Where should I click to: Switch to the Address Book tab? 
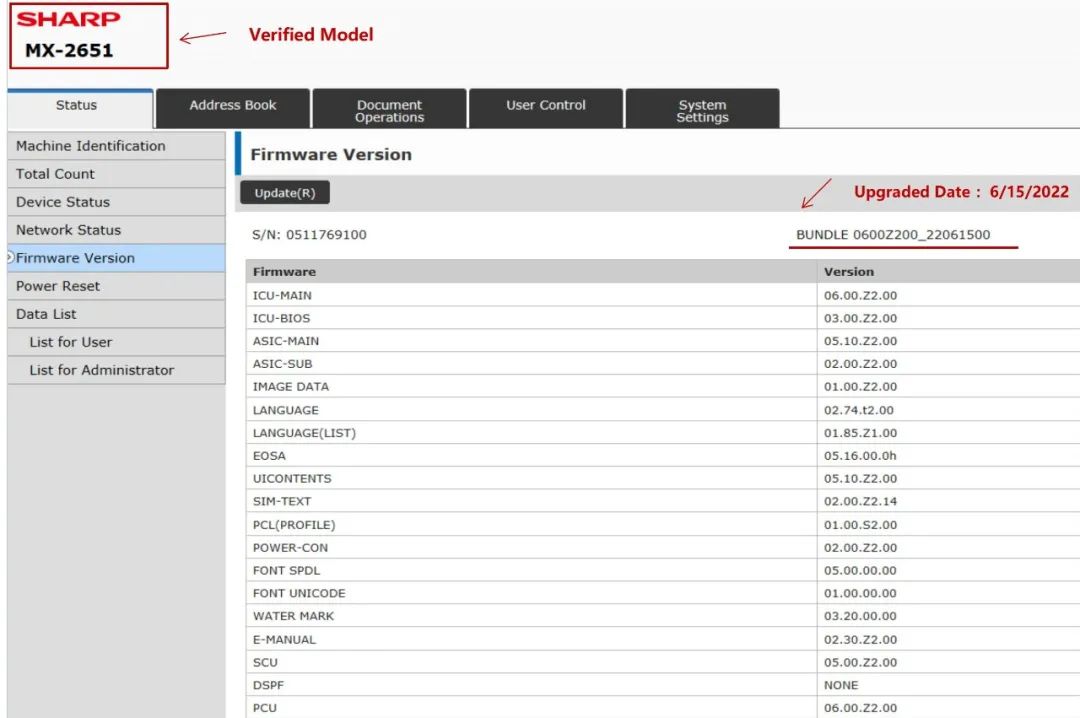click(233, 106)
